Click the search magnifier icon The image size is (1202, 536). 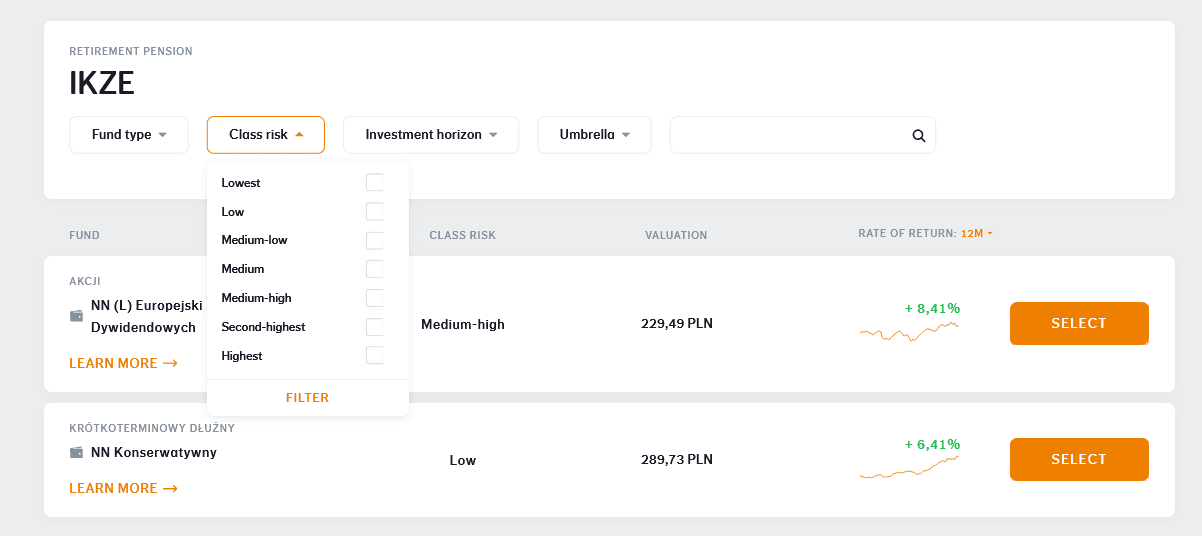point(918,136)
